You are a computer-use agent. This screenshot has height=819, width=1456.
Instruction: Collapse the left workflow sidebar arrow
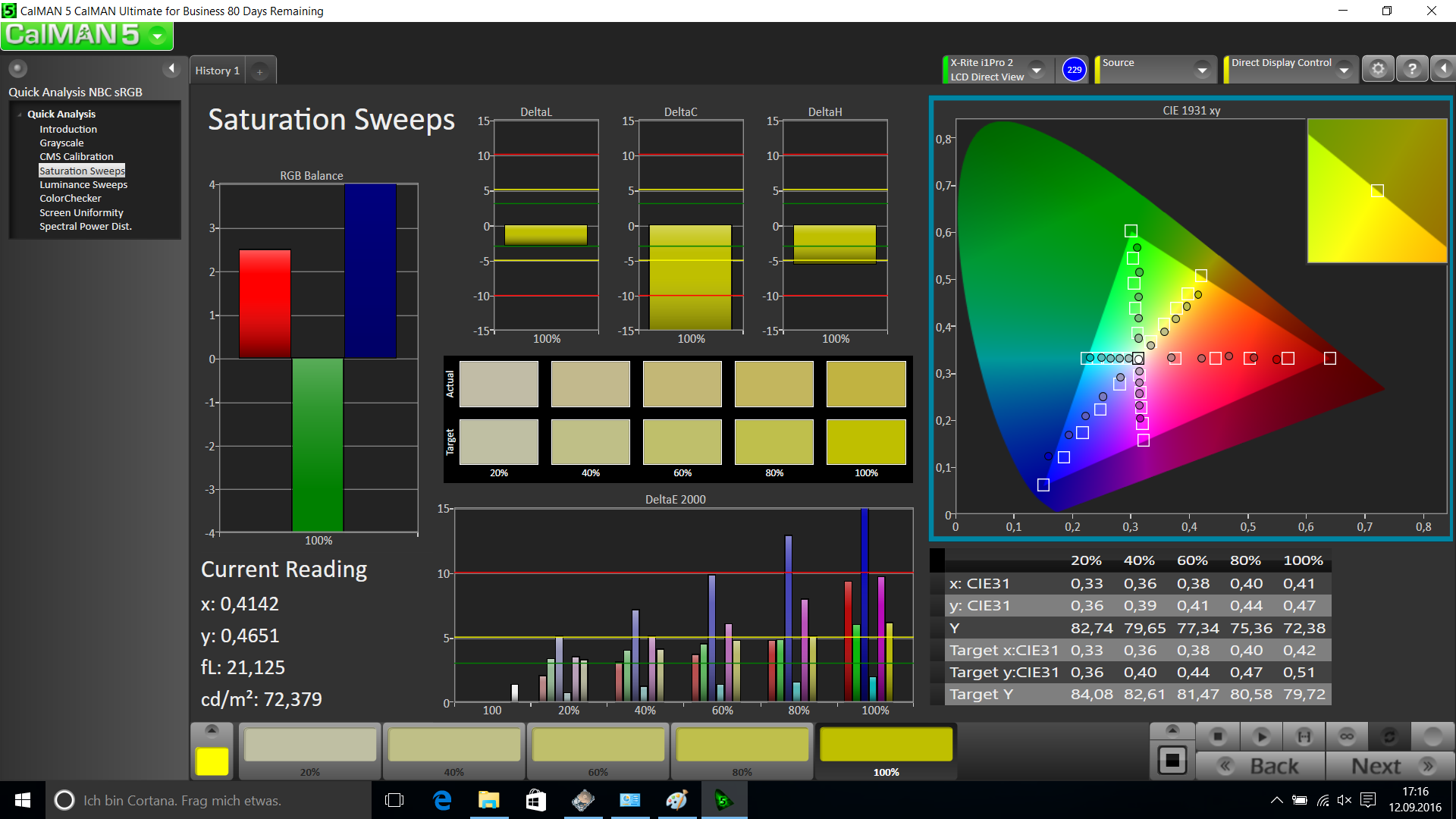(171, 68)
